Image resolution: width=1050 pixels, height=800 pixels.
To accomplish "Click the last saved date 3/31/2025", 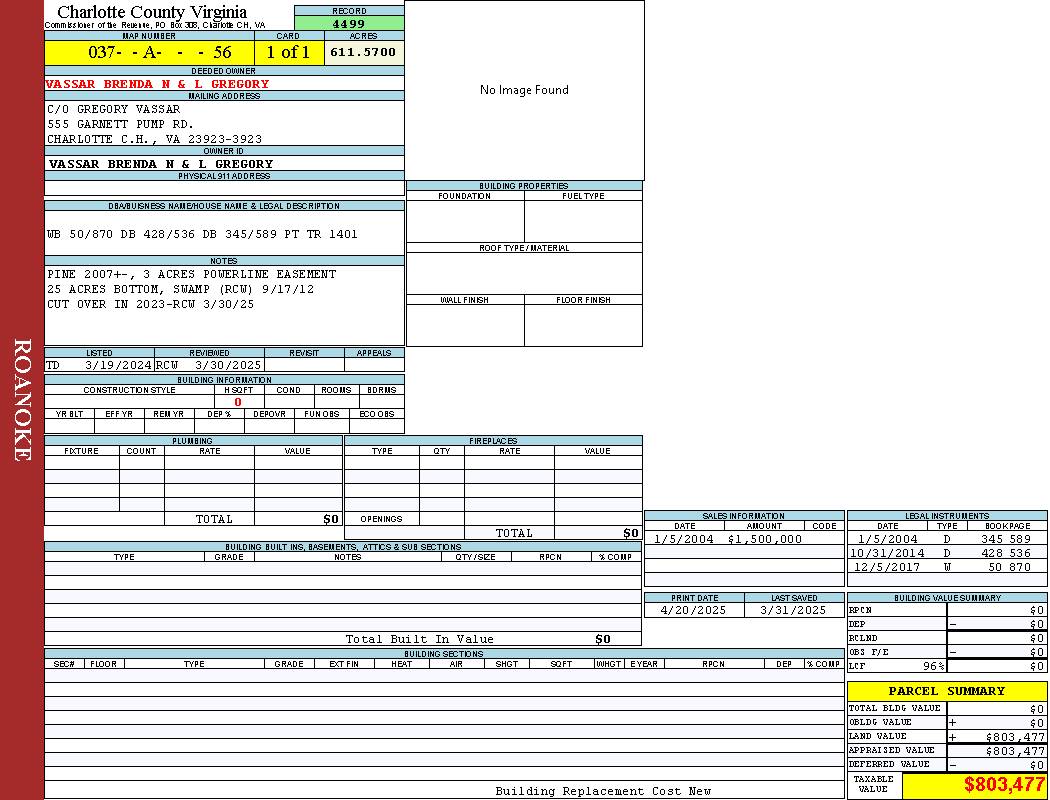I will click(793, 610).
